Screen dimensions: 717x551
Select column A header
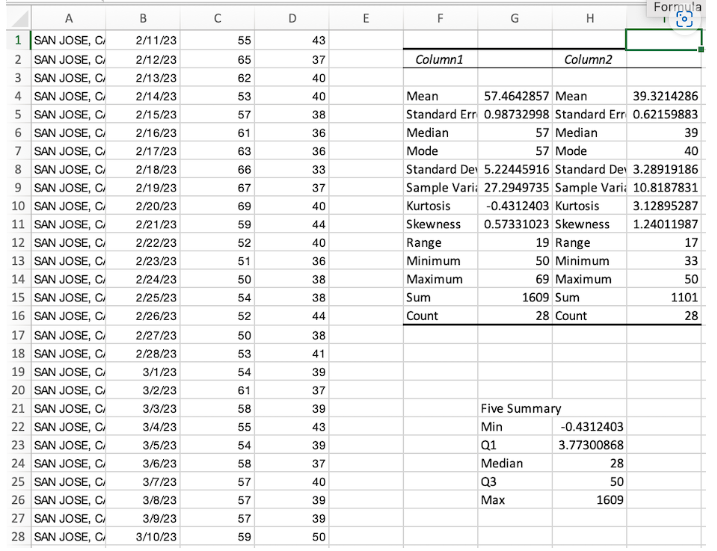pos(69,19)
